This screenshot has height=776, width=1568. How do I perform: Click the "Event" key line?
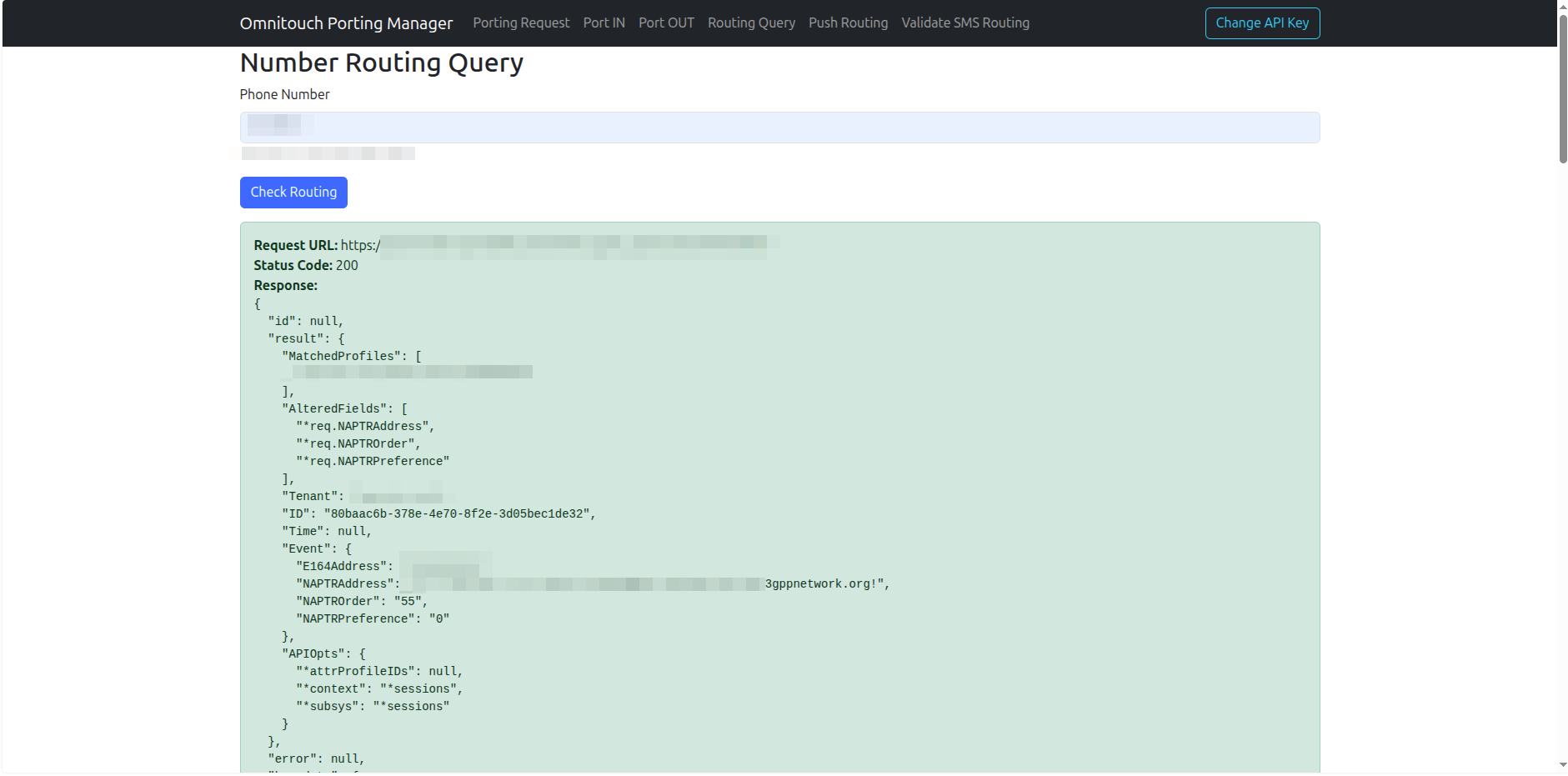coord(317,548)
